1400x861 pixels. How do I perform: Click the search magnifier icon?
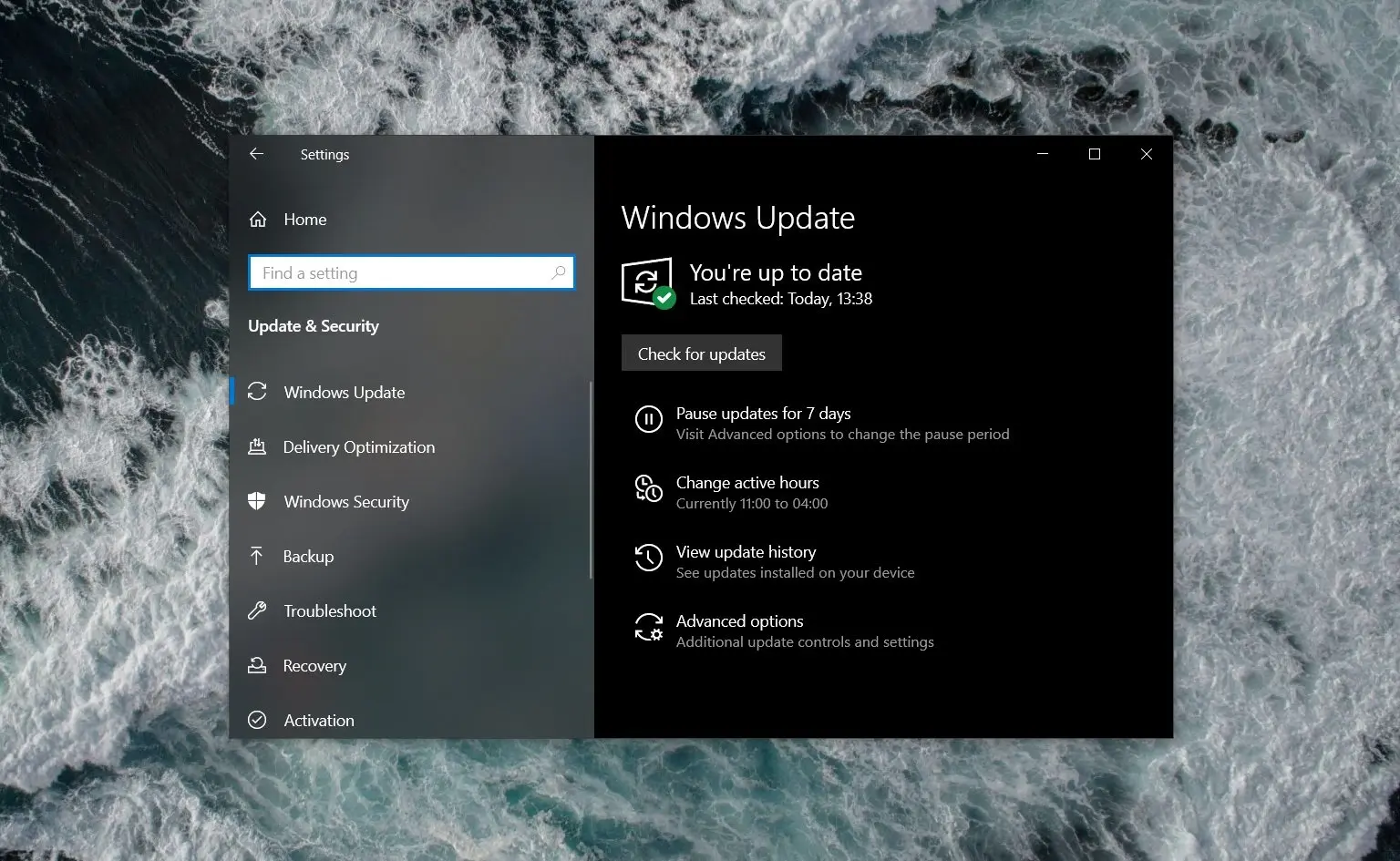pyautogui.click(x=559, y=272)
